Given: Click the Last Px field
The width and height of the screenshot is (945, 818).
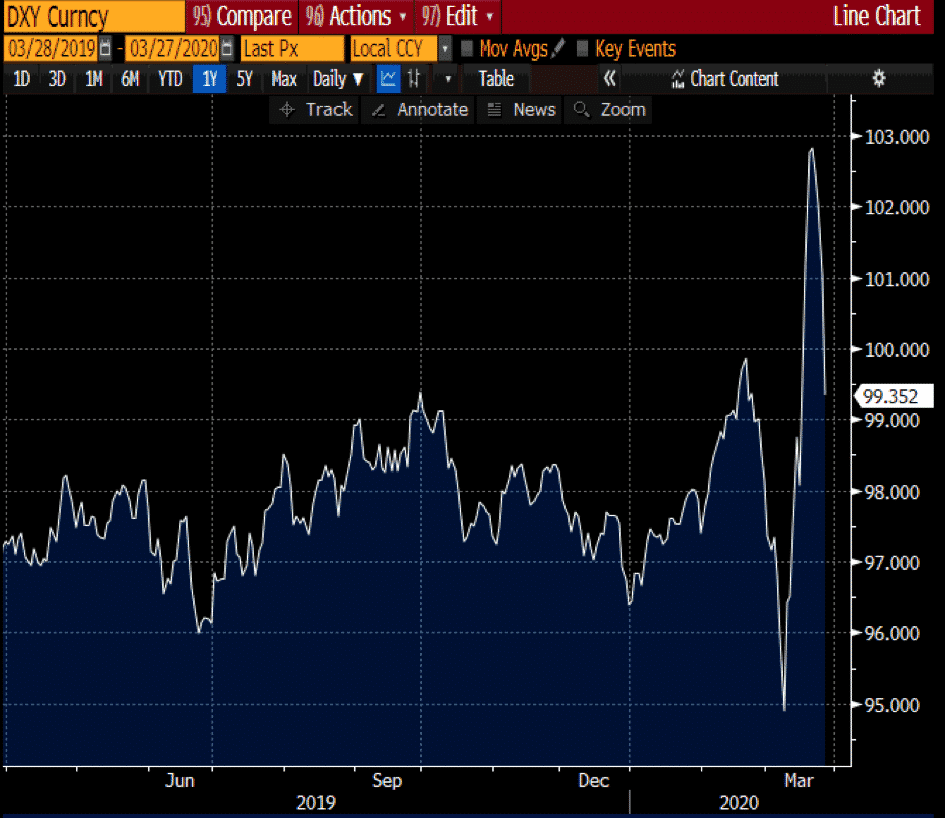Looking at the screenshot, I should (292, 49).
